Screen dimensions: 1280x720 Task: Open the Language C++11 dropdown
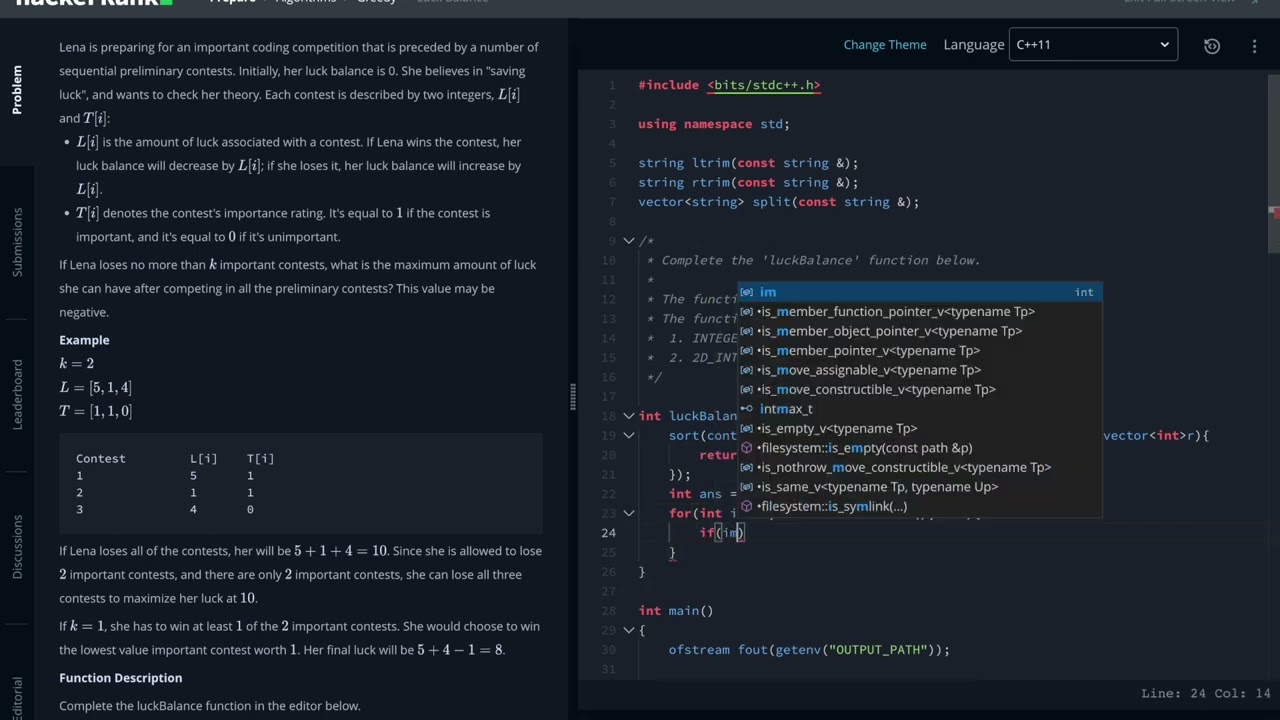click(1093, 45)
